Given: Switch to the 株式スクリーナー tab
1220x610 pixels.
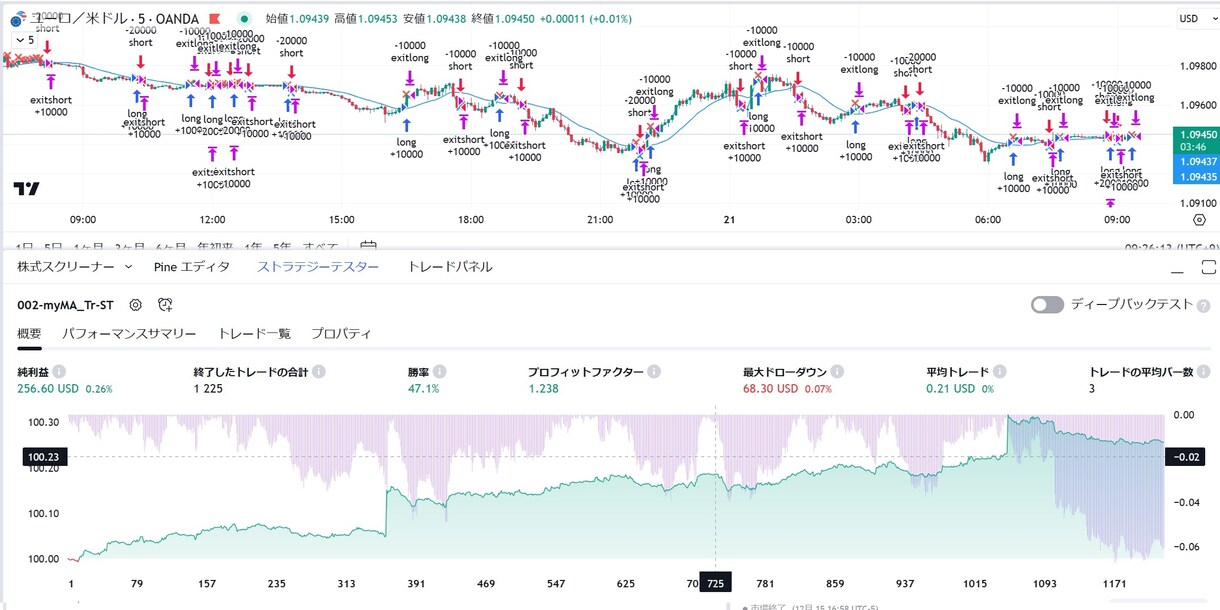Looking at the screenshot, I should point(67,267).
